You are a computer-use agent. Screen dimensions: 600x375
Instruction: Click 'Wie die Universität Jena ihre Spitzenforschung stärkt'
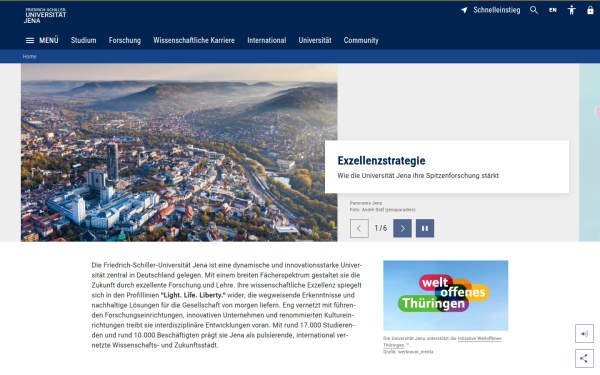418,176
